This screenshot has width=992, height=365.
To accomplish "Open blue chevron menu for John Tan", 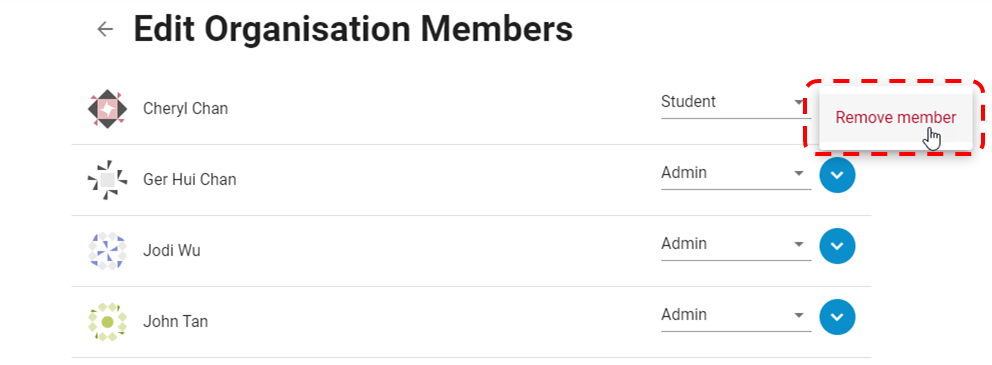I will [837, 316].
